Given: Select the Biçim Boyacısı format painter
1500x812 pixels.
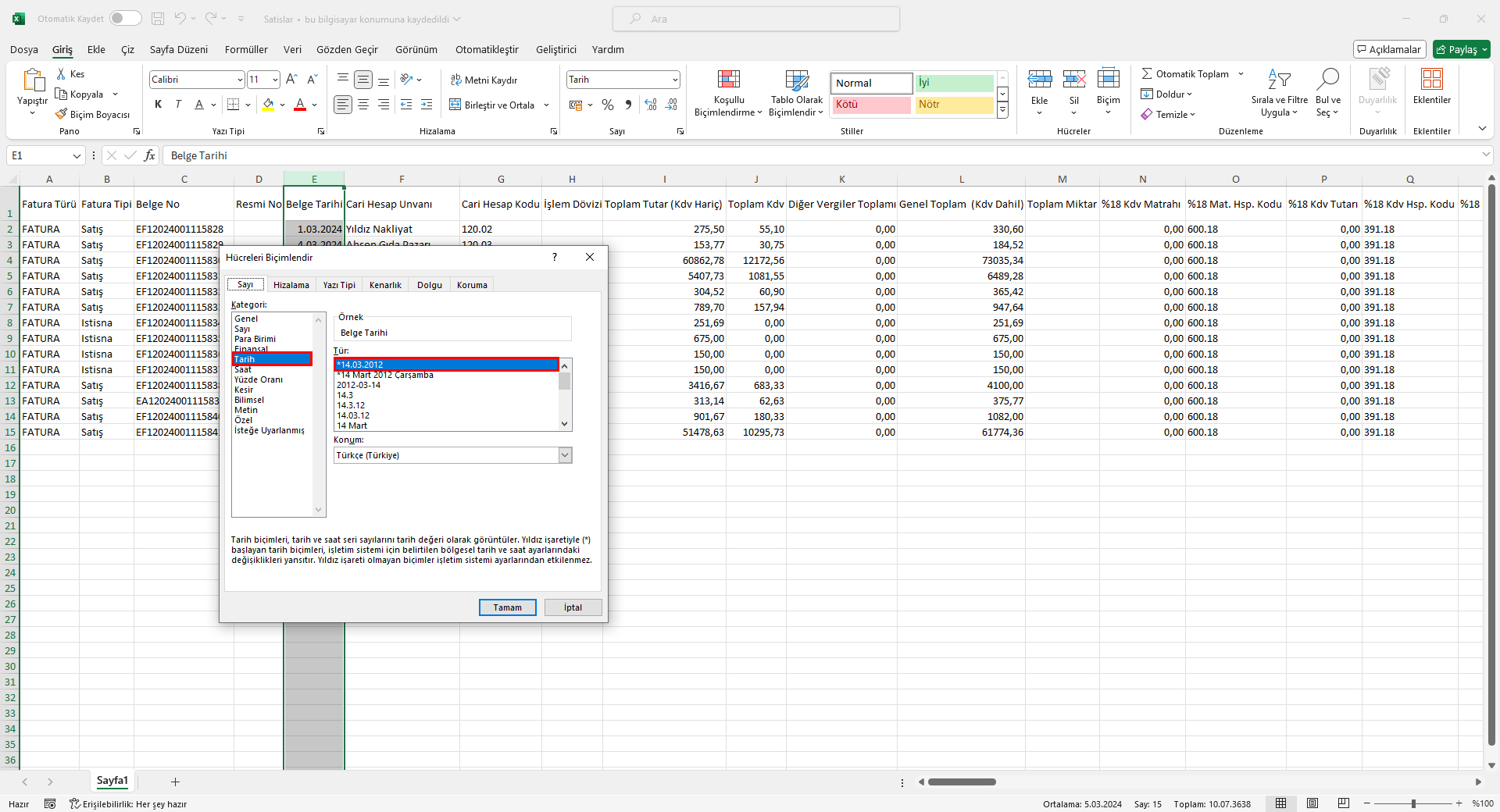Looking at the screenshot, I should 92,114.
